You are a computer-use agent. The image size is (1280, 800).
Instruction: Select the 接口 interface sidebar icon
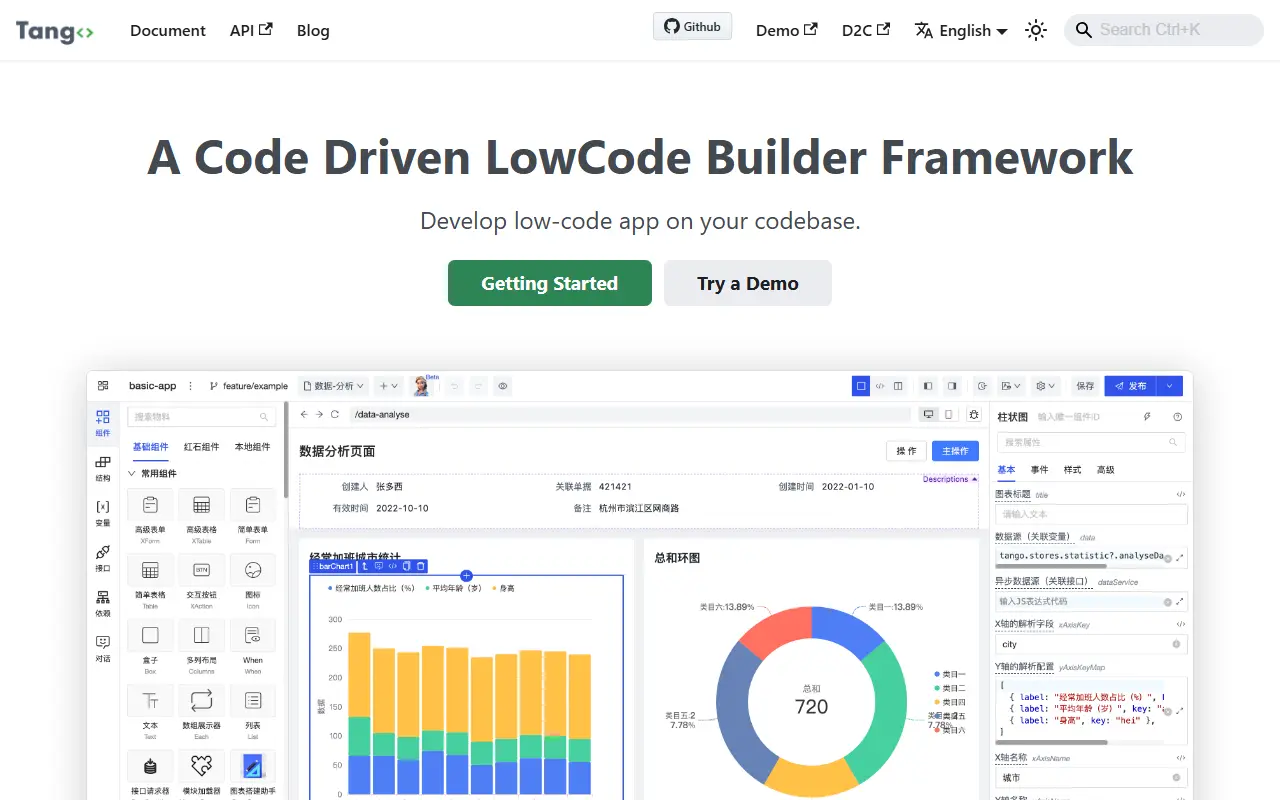click(103, 558)
